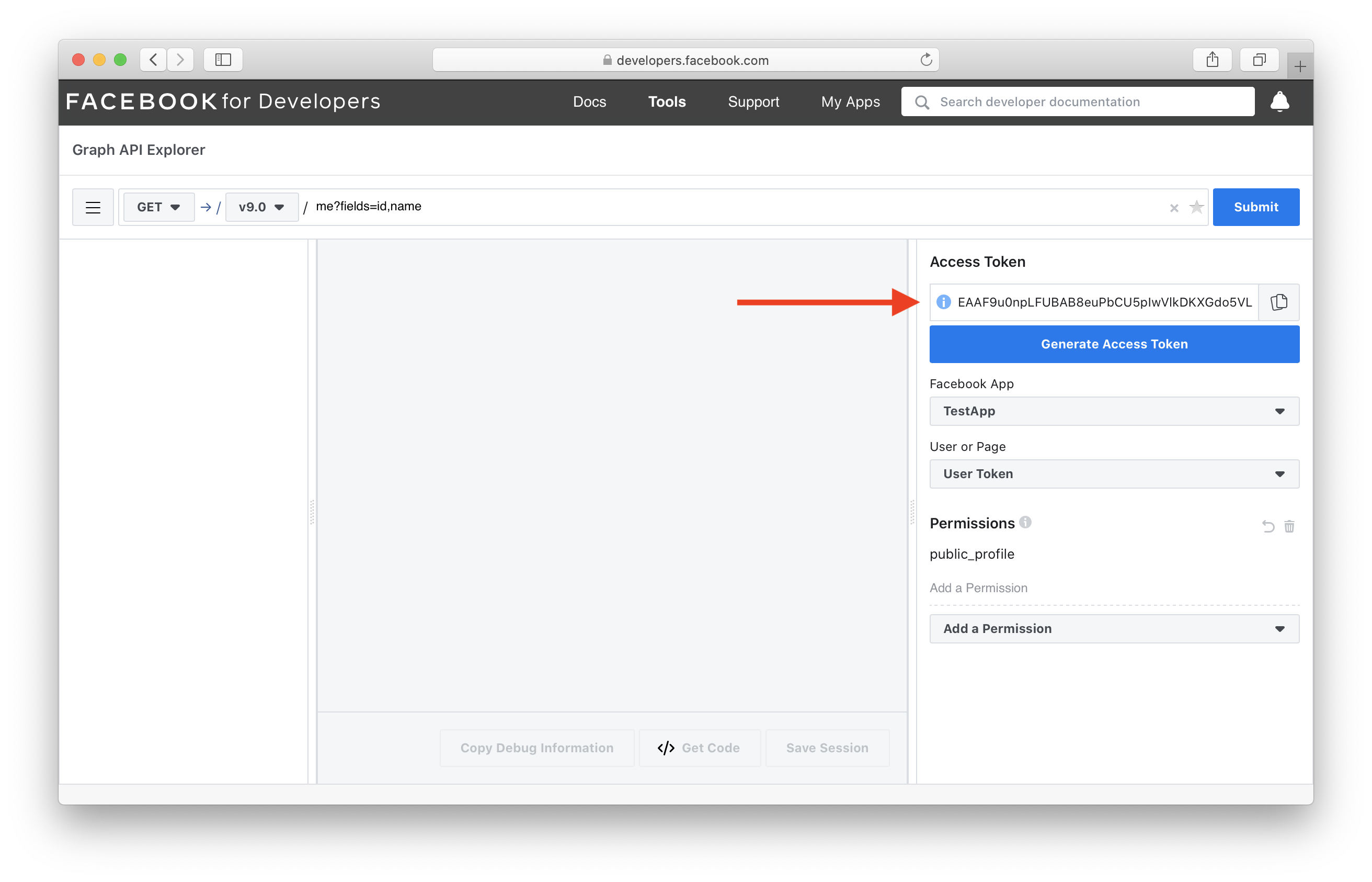Image resolution: width=1372 pixels, height=882 pixels.
Task: Click the right panel resize handle
Action: pyautogui.click(x=912, y=512)
